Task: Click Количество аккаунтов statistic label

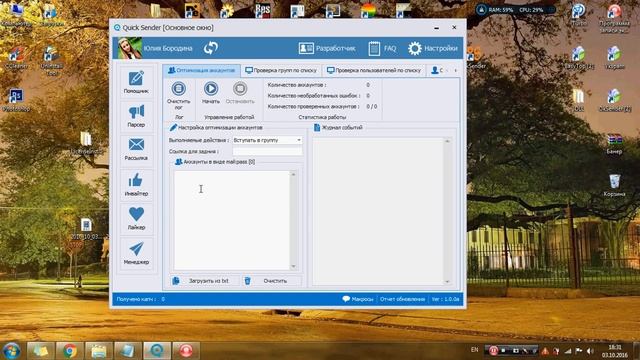Action: coord(297,85)
